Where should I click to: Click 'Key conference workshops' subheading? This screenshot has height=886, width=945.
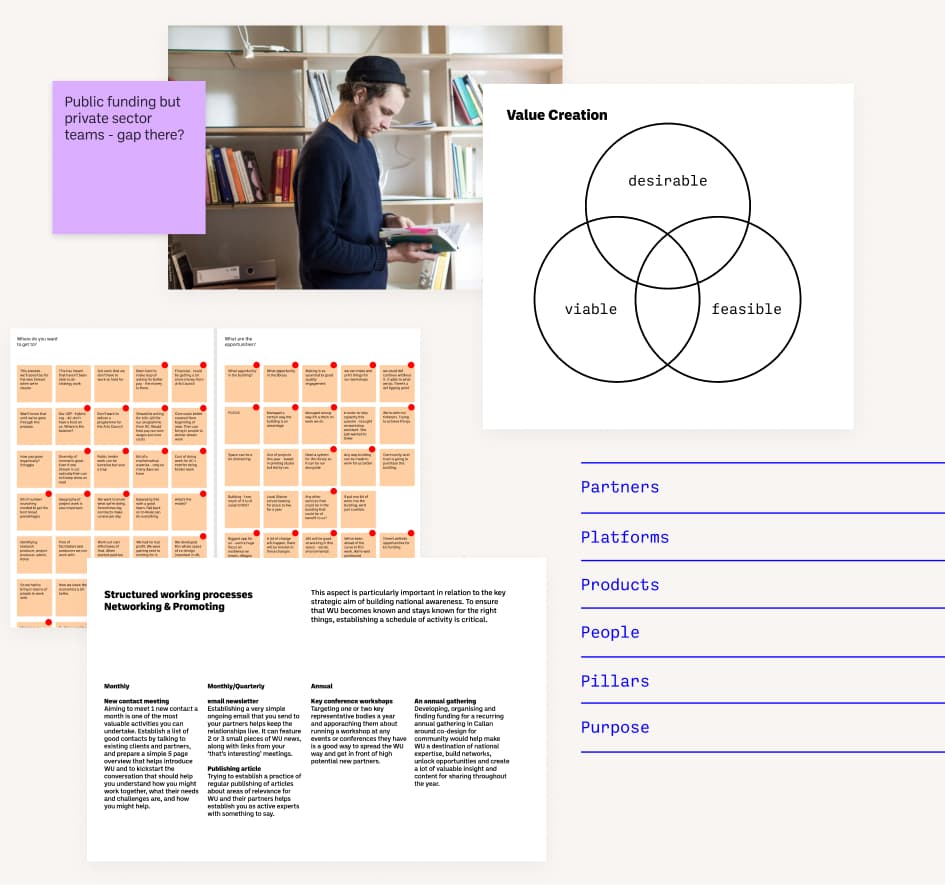[351, 701]
